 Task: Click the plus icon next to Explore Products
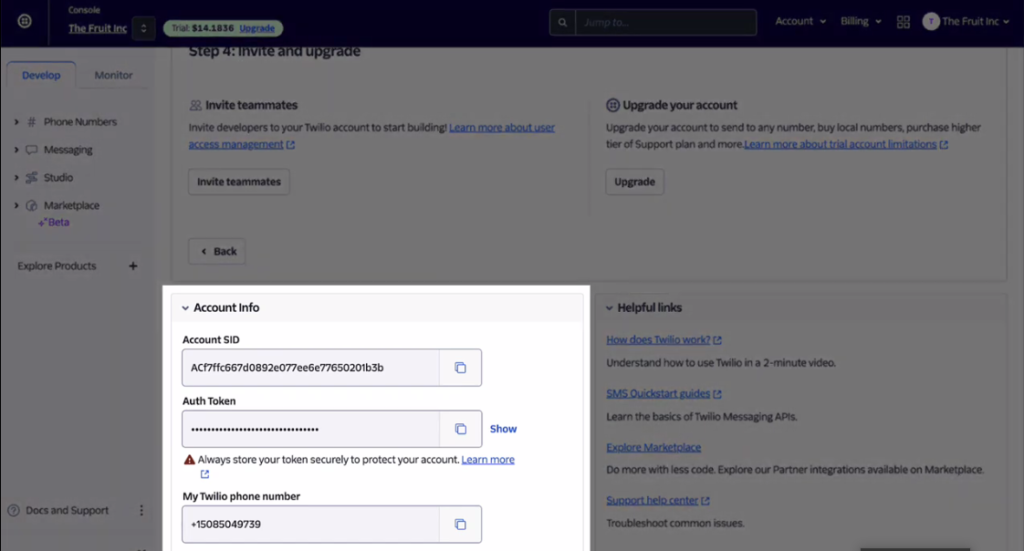(x=133, y=266)
